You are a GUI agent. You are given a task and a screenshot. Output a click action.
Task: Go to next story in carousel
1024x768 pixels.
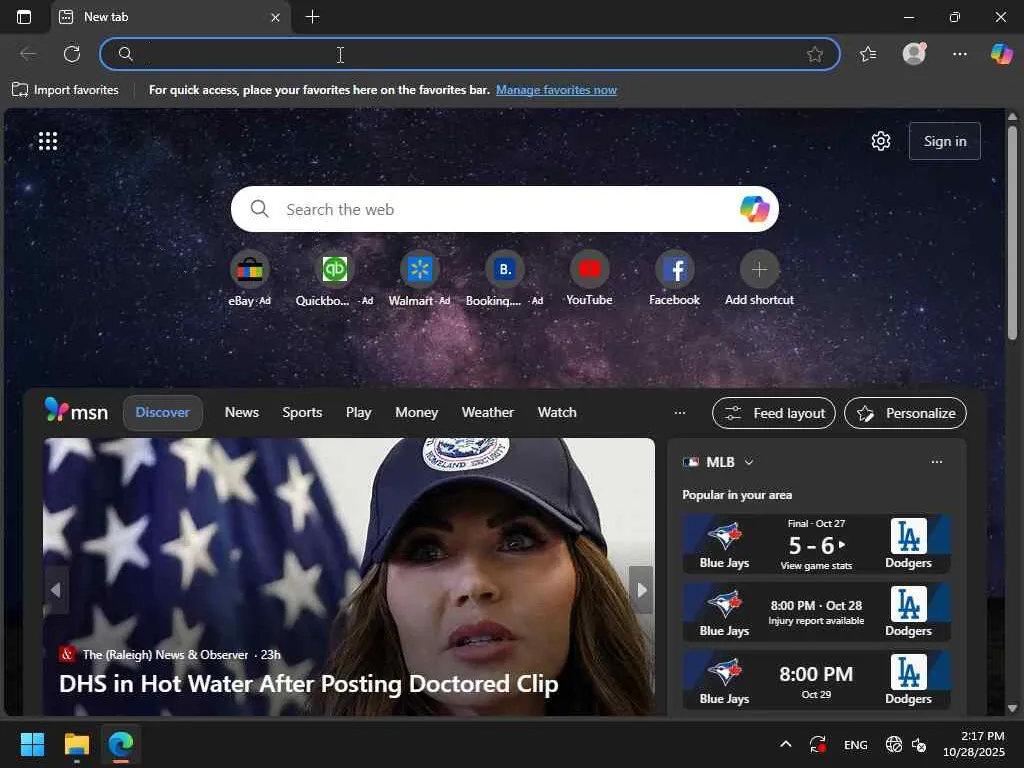coord(641,590)
